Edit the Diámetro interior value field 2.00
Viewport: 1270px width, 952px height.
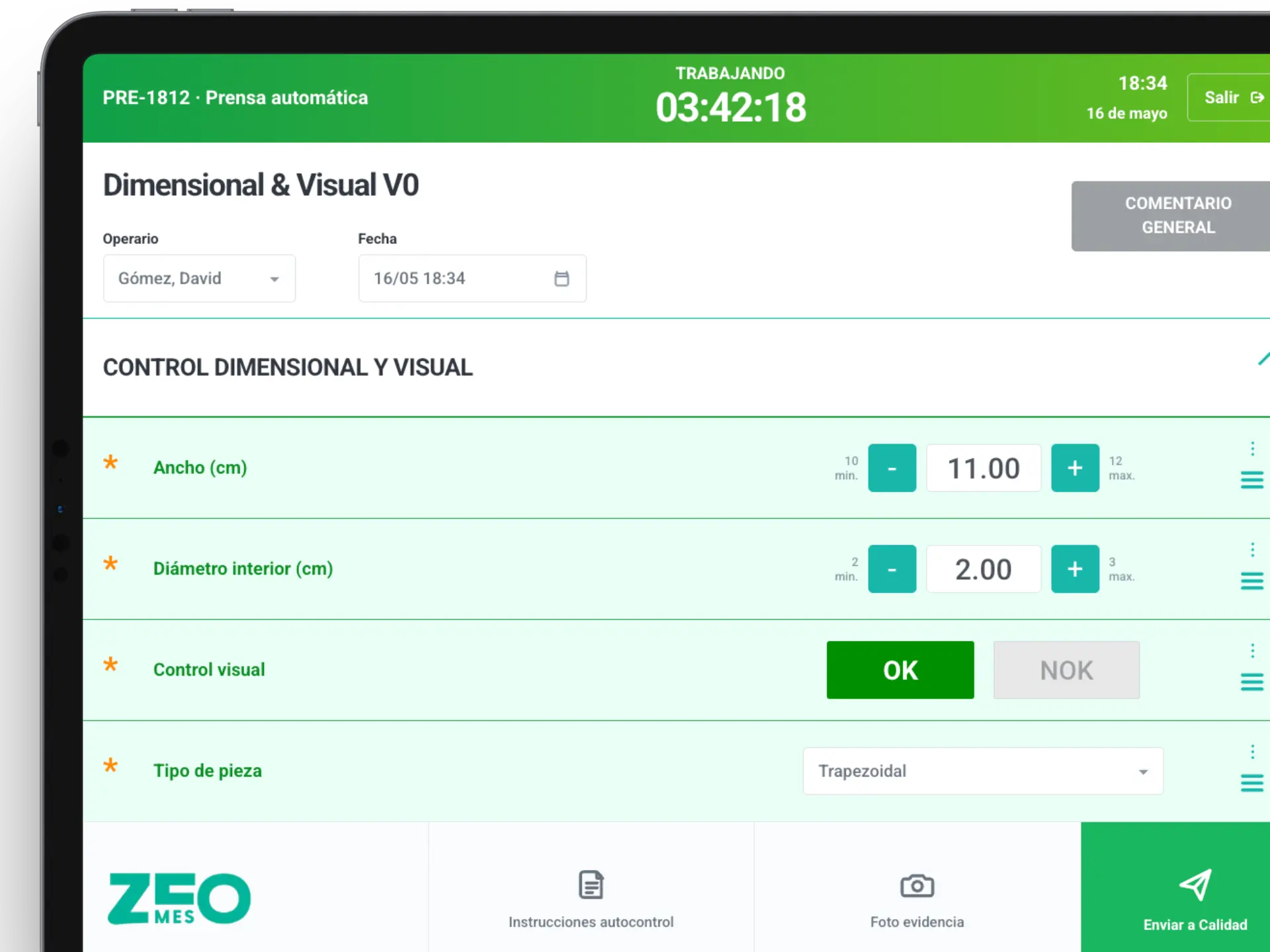point(984,569)
